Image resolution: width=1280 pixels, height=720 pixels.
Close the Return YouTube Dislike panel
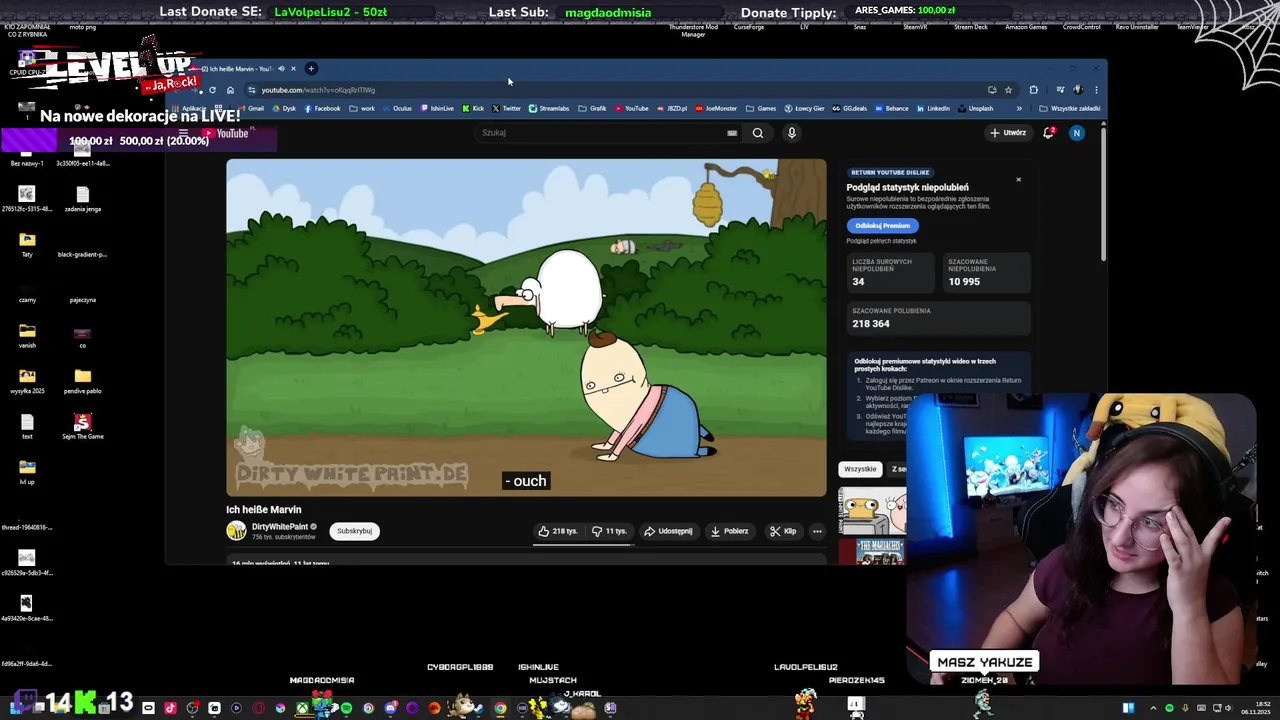tap(1018, 180)
